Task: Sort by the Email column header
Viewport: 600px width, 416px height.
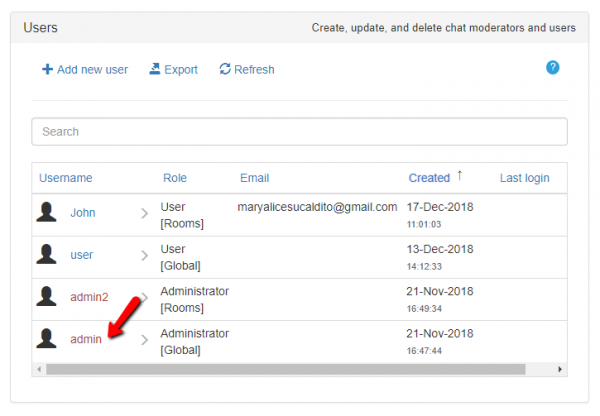Action: 255,178
